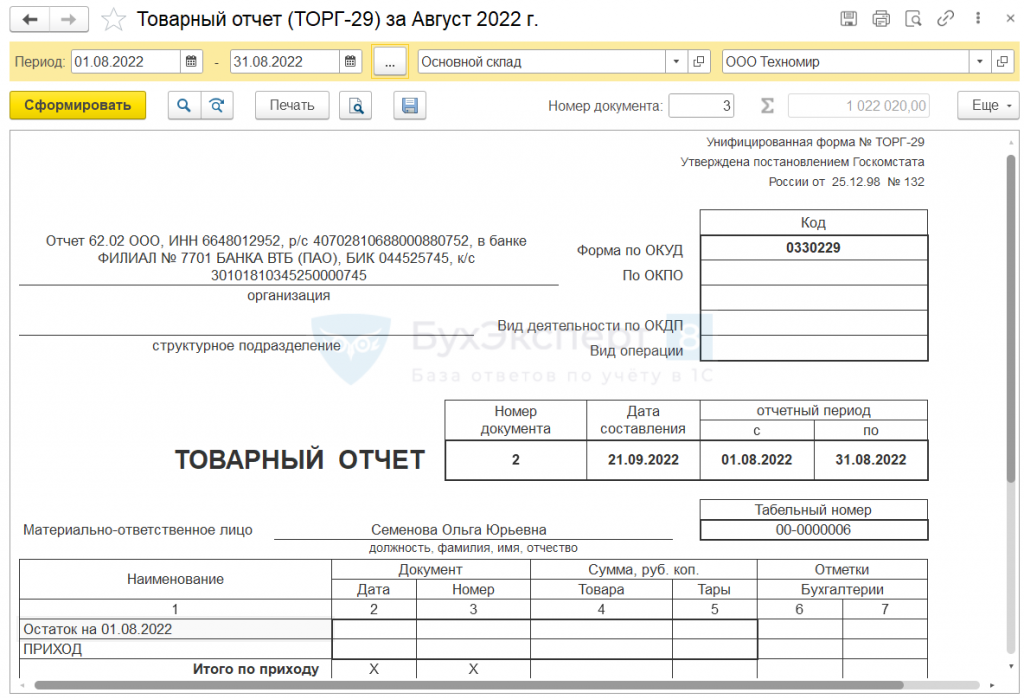Select the Итого по приходу row label
1024x699 pixels.
(x=255, y=669)
